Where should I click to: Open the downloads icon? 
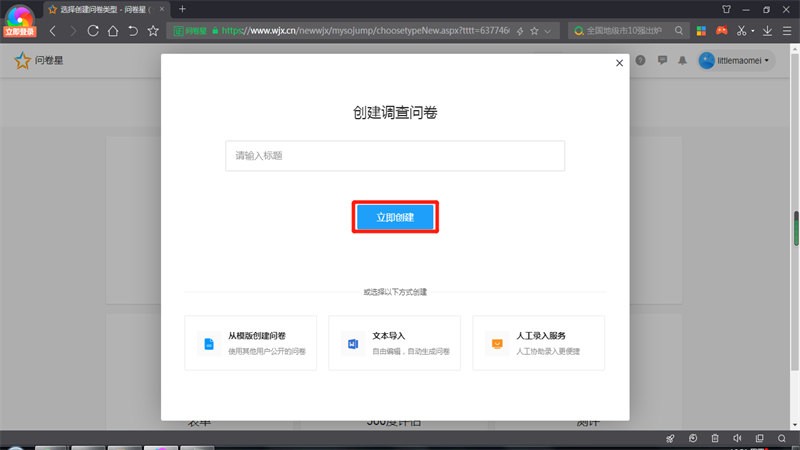coord(767,31)
